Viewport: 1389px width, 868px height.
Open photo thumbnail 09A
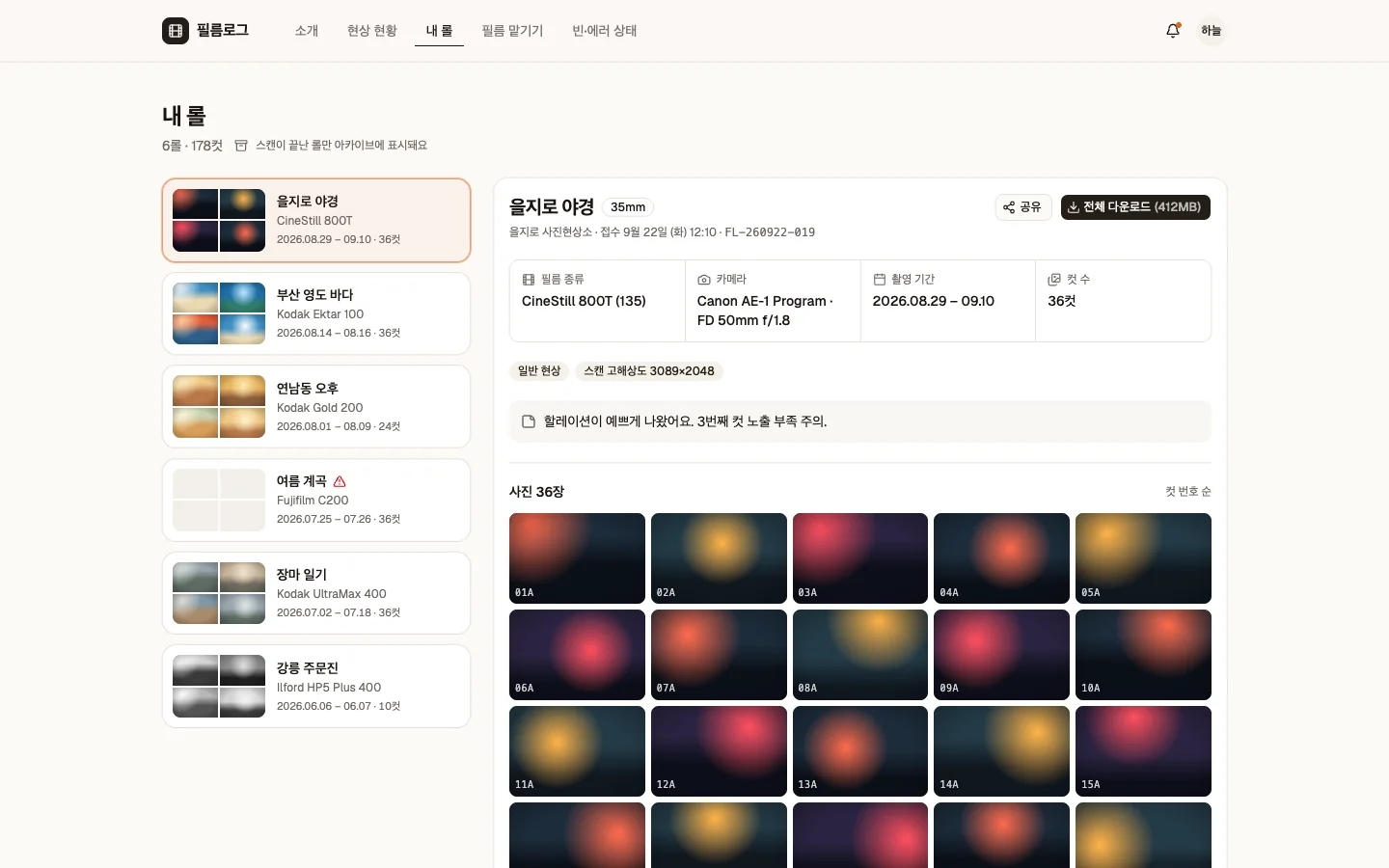(x=1001, y=655)
